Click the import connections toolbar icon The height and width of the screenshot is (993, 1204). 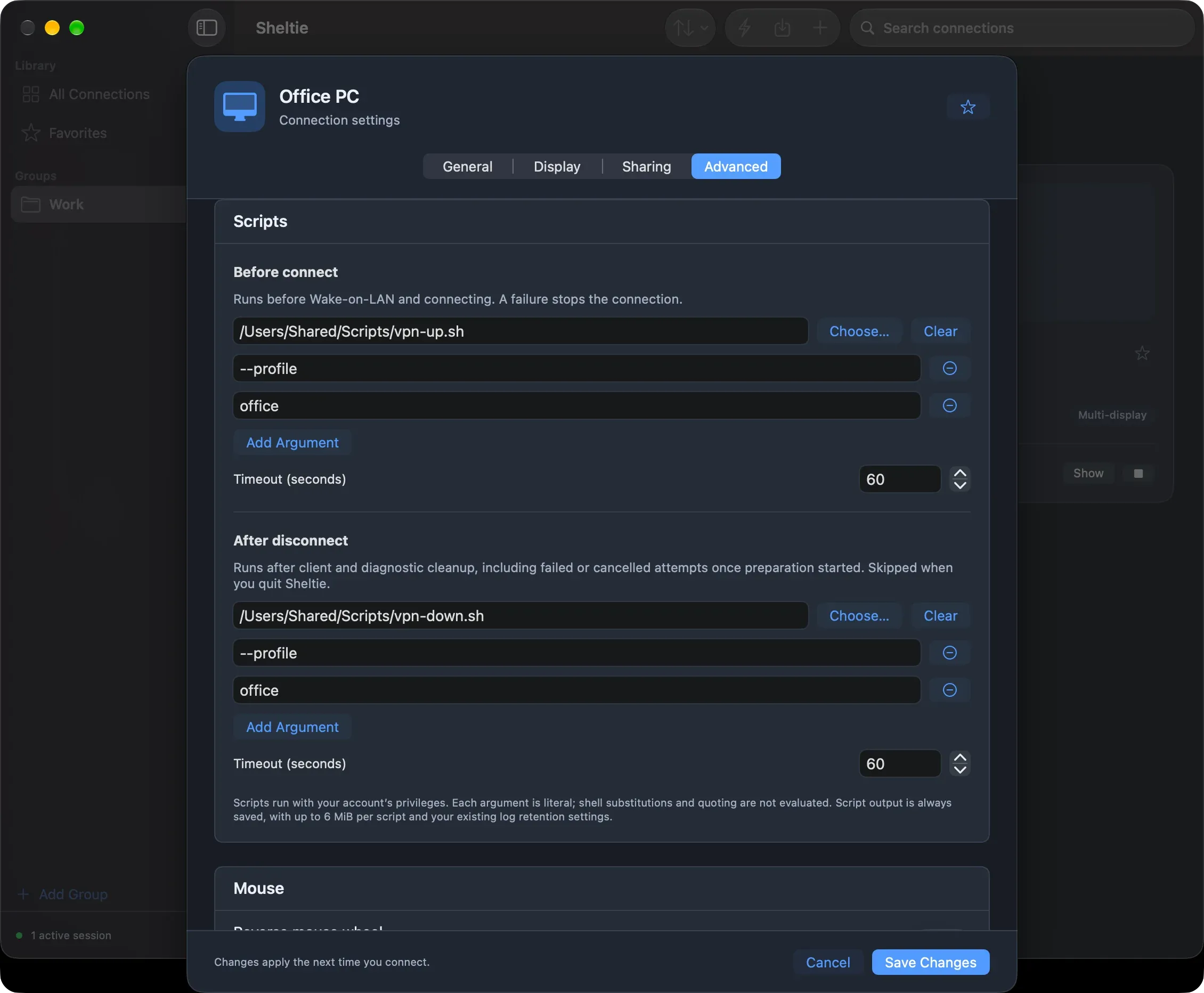(782, 28)
